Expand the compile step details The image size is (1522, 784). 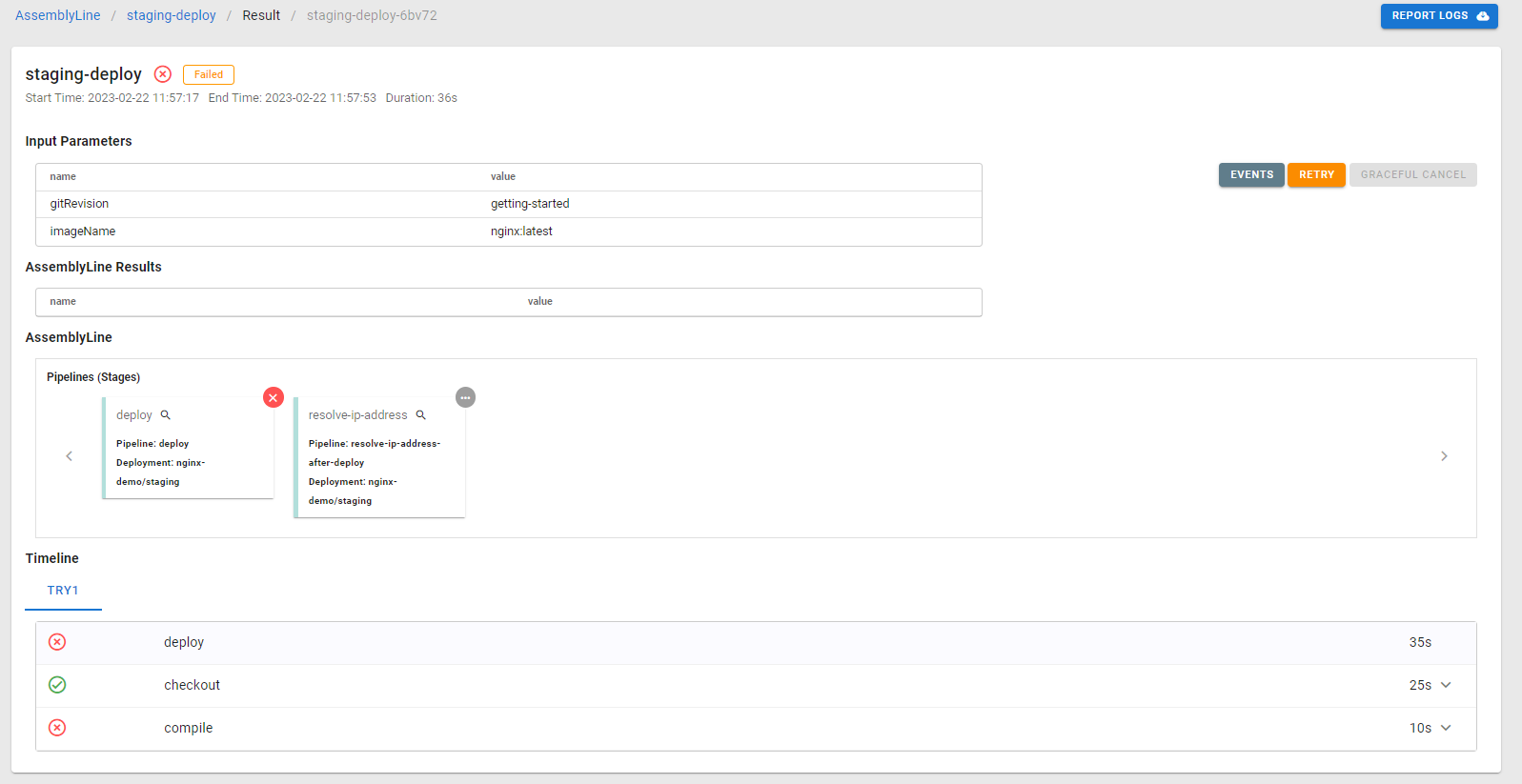1446,728
